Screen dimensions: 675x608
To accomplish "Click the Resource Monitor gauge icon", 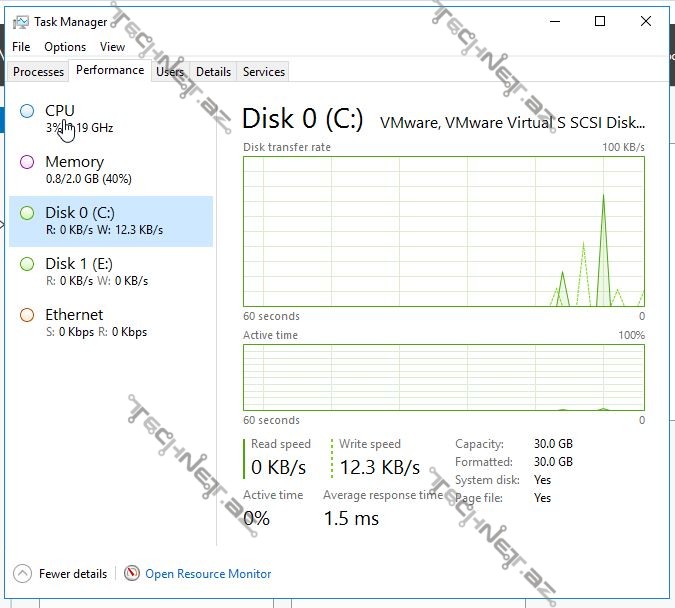I will tap(132, 574).
